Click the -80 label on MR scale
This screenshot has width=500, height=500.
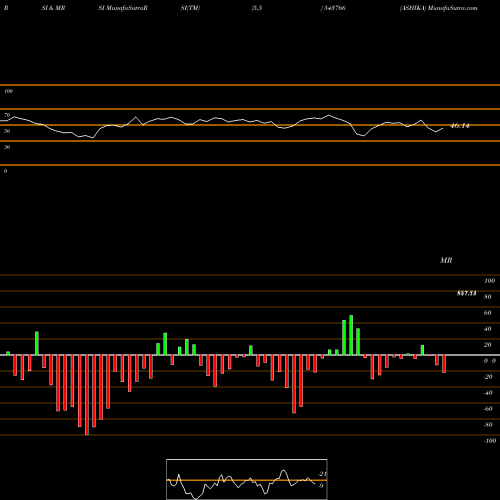(488, 425)
